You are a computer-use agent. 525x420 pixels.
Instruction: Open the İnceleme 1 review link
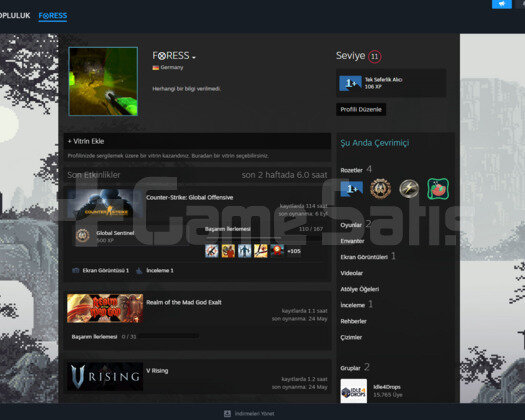(160, 270)
